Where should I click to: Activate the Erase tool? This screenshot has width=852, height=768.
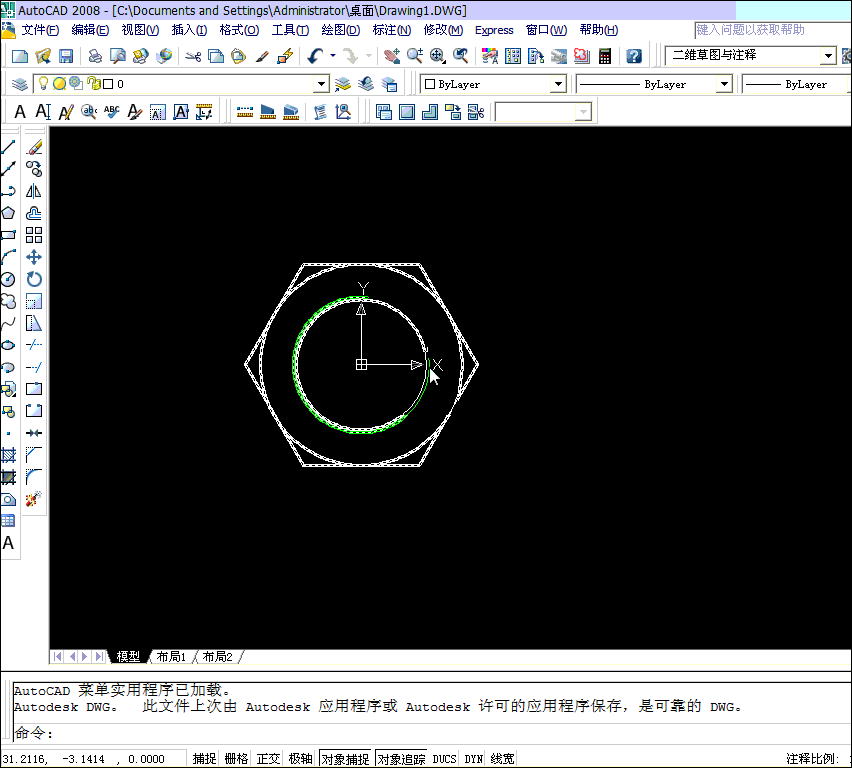tap(34, 147)
